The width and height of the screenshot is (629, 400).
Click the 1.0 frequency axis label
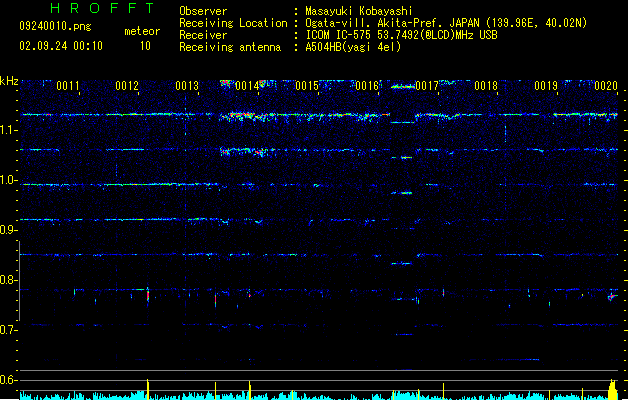coord(8,180)
